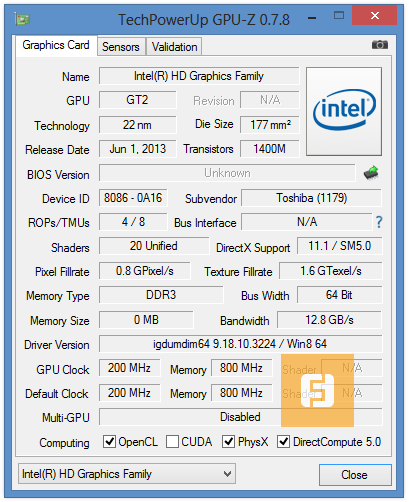Click the Subvendor field Toshiba (1179)
This screenshot has width=409, height=502.
point(311,198)
